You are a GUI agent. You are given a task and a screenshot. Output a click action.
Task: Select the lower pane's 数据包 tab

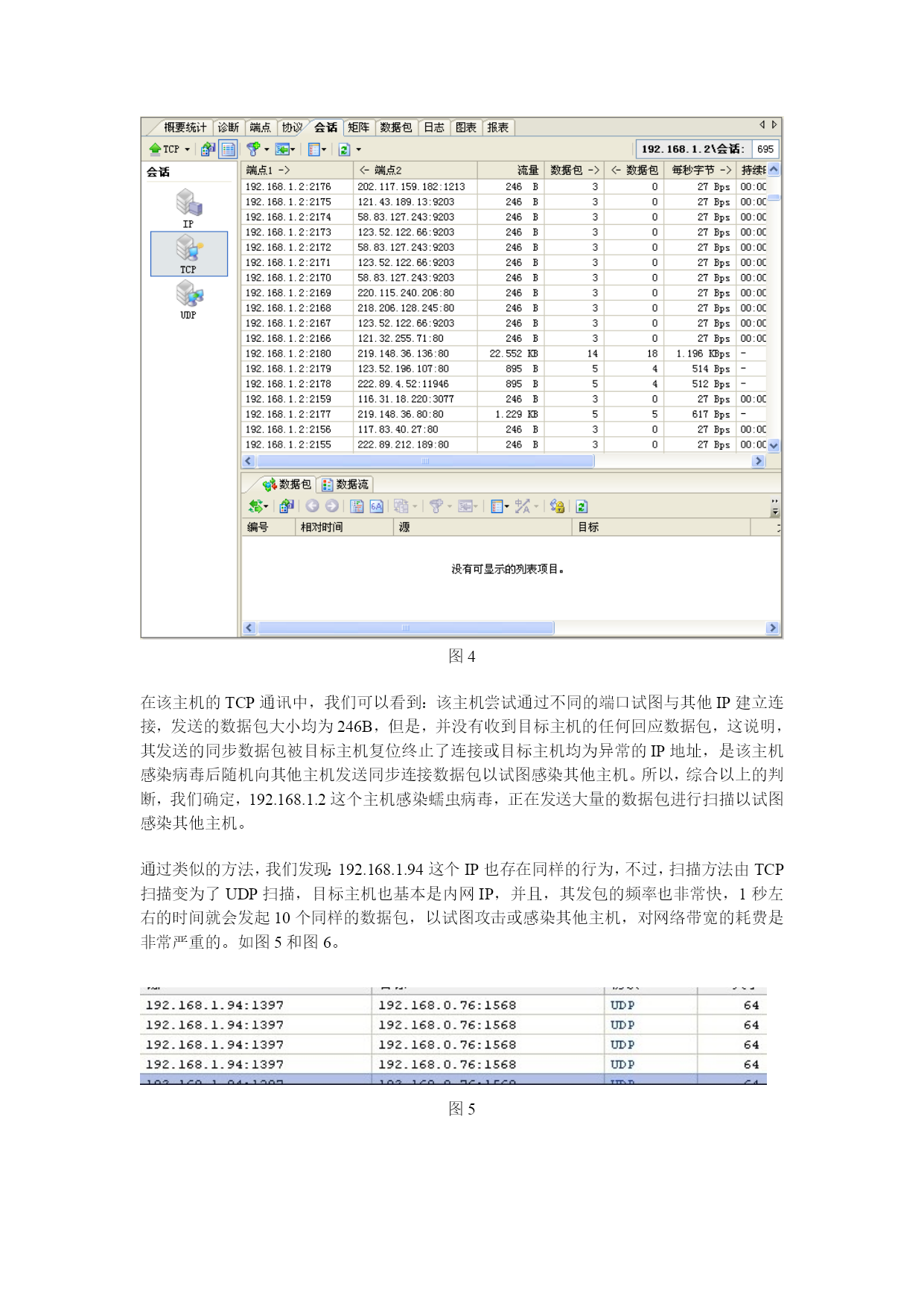coord(287,484)
